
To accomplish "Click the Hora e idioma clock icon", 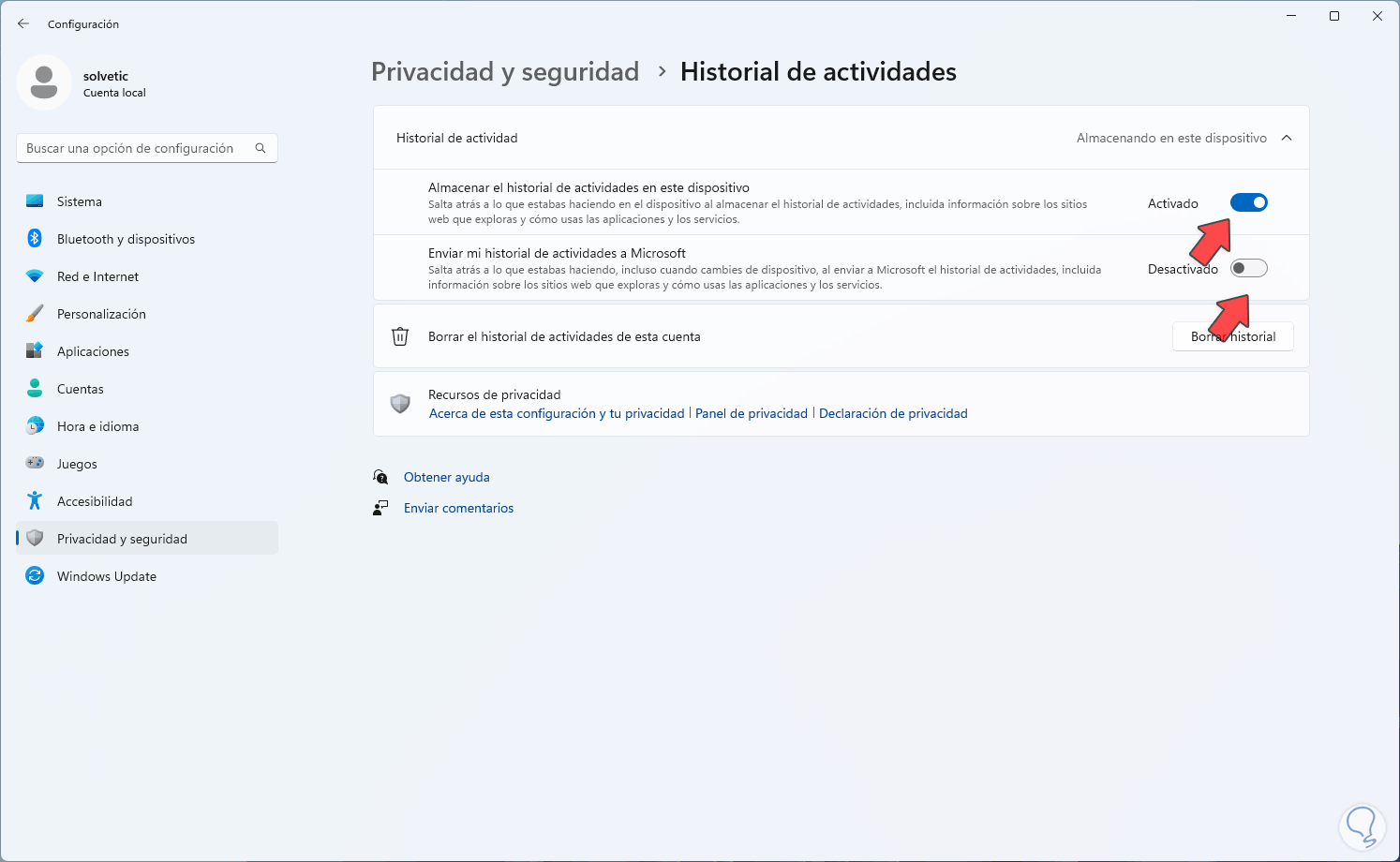I will coord(35,426).
